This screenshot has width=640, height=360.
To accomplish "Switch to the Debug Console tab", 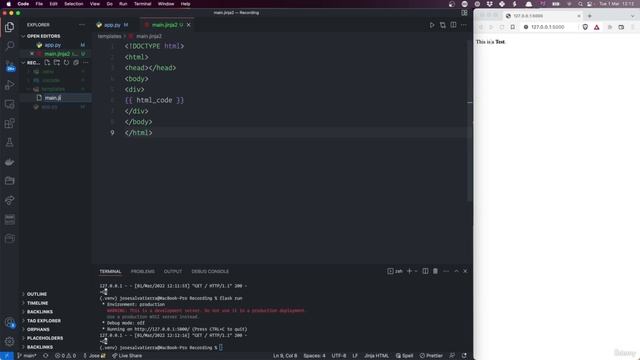I will pos(210,271).
